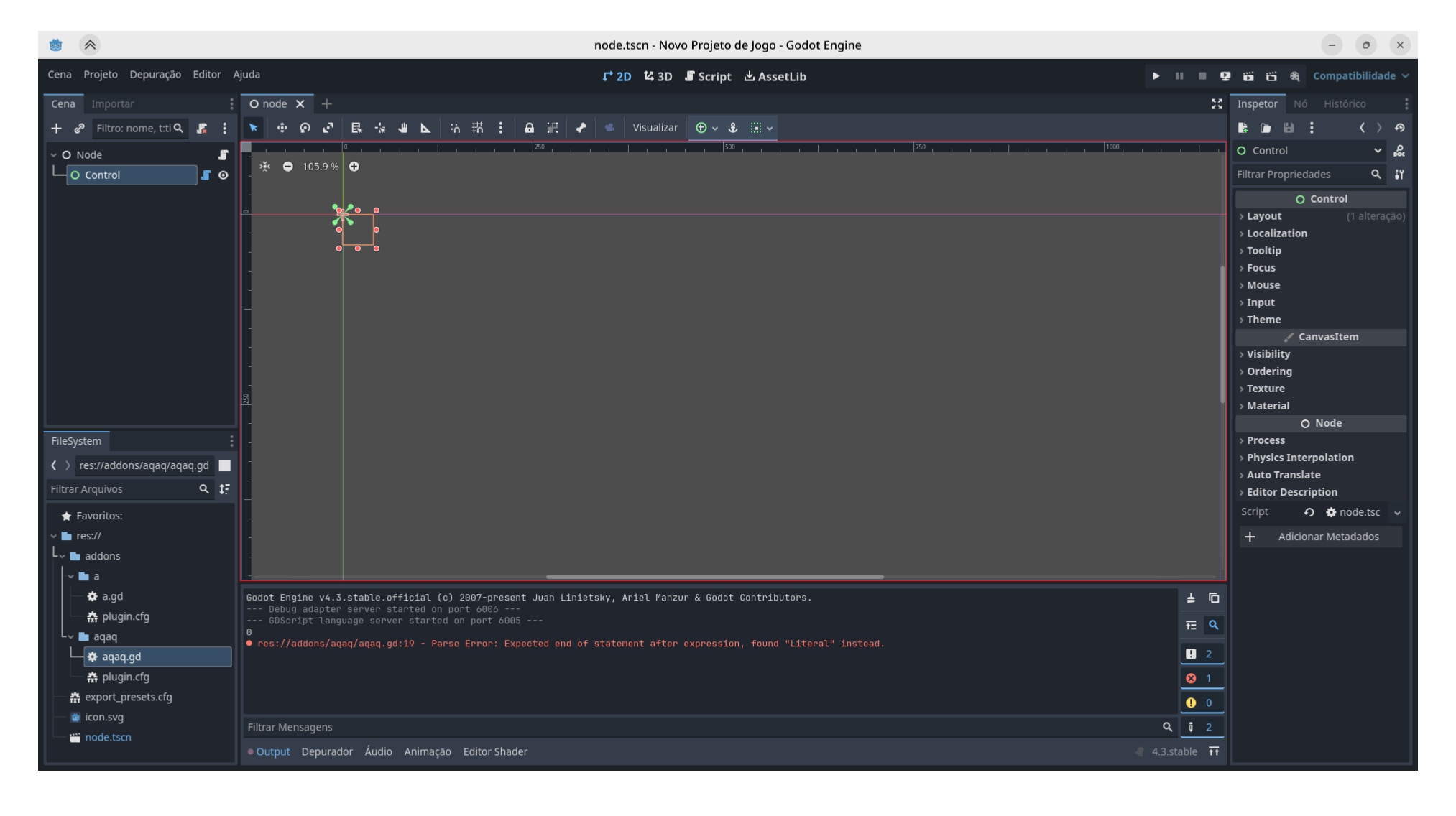This screenshot has height=816, width=1456.
Task: Activate the Ruler Mode tool
Action: [425, 128]
